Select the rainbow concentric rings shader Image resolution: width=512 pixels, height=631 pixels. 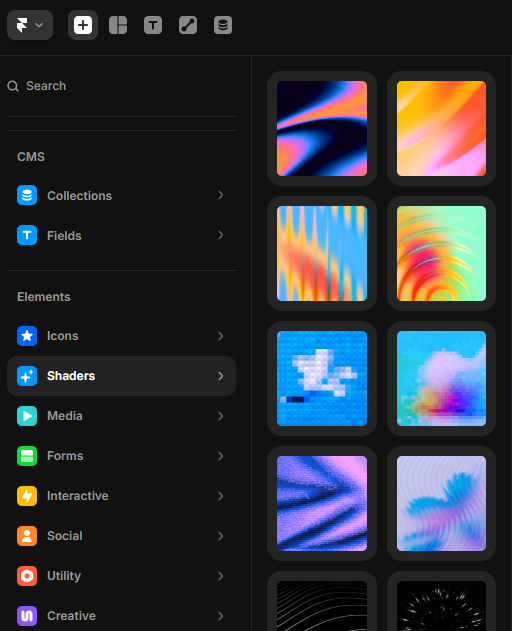(x=442, y=254)
